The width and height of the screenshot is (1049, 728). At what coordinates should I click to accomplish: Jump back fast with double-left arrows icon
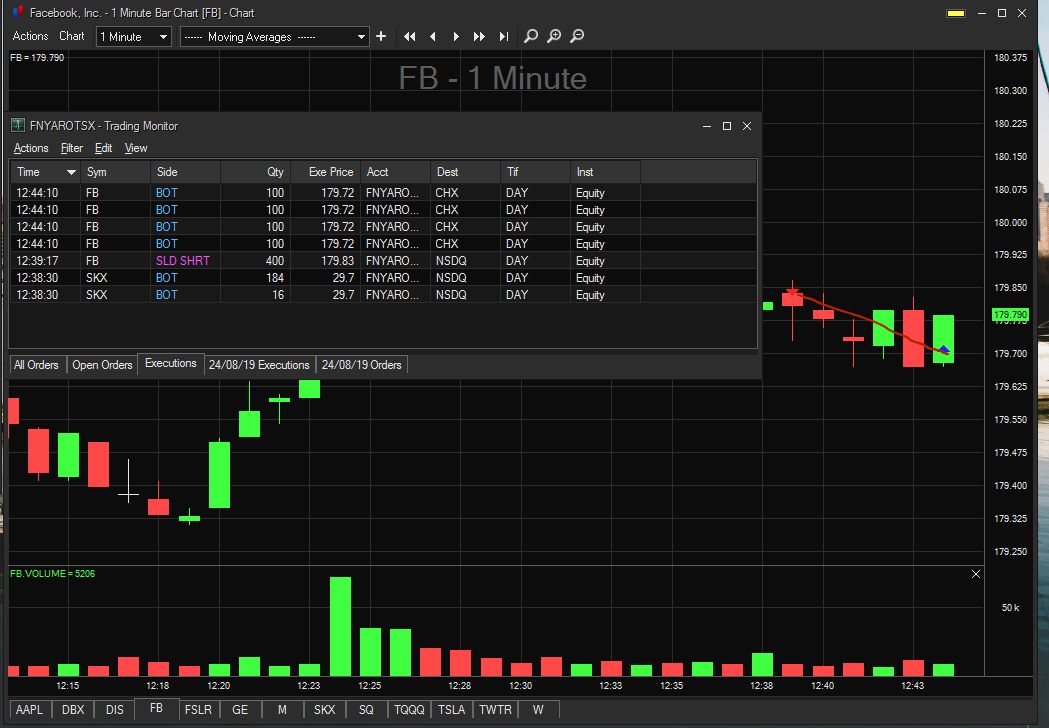tap(409, 36)
